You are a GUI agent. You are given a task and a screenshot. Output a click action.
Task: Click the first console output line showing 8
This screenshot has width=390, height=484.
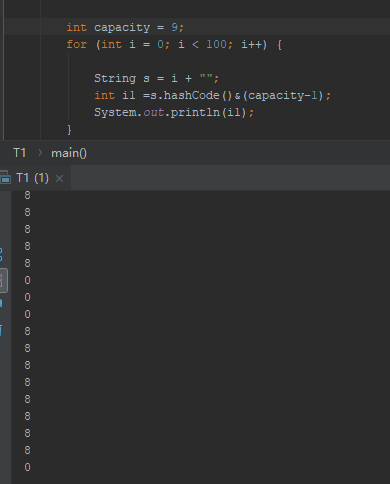pyautogui.click(x=27, y=195)
